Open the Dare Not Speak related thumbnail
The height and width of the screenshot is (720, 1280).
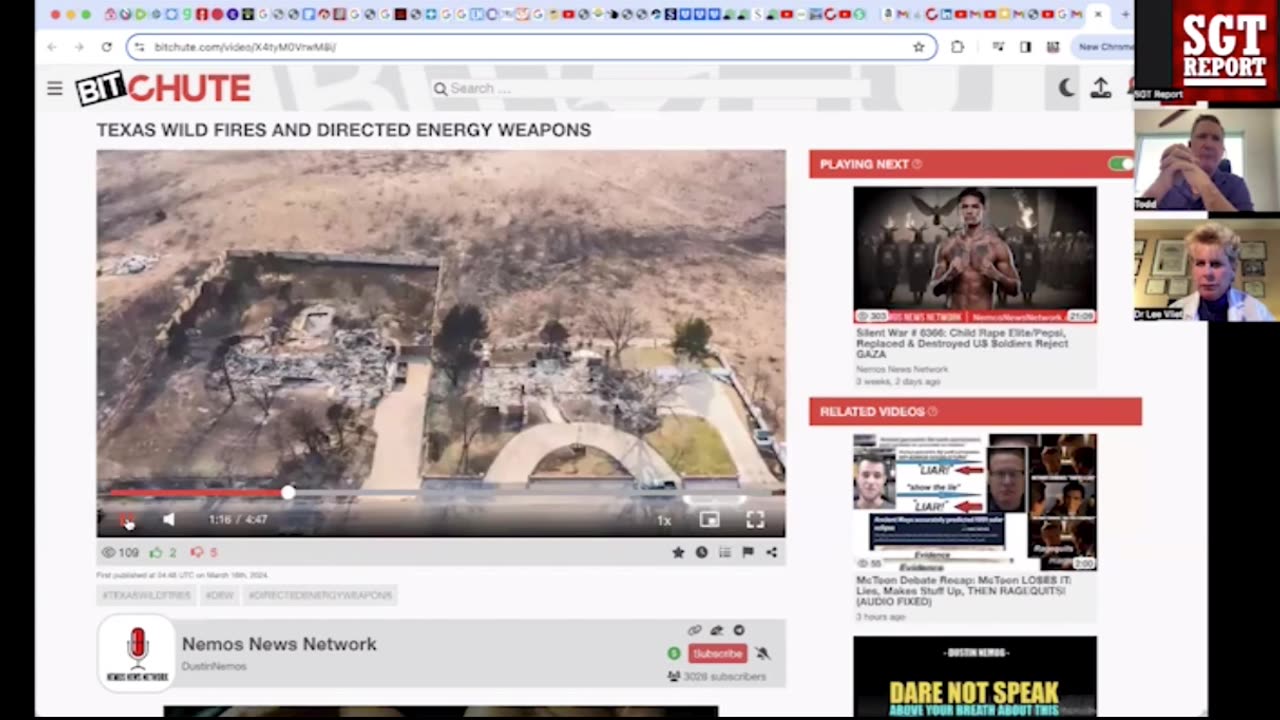(975, 677)
